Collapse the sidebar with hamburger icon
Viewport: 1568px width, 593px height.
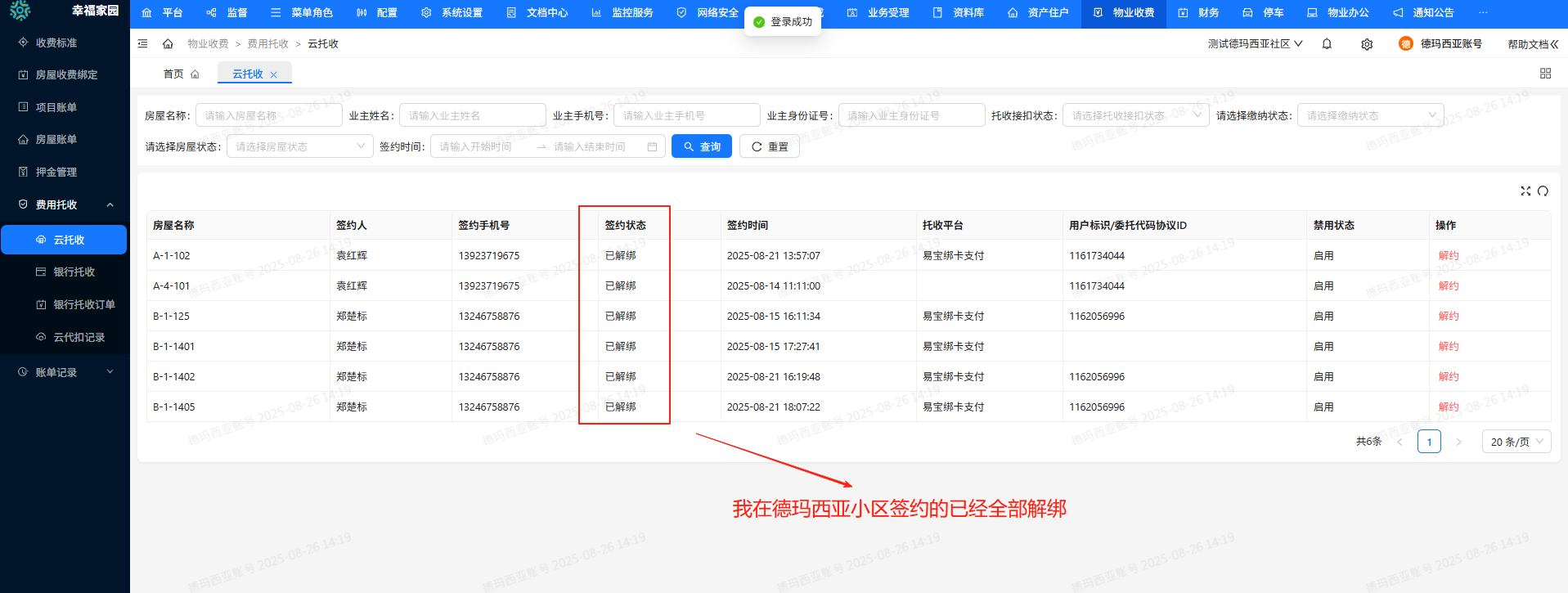coord(143,44)
